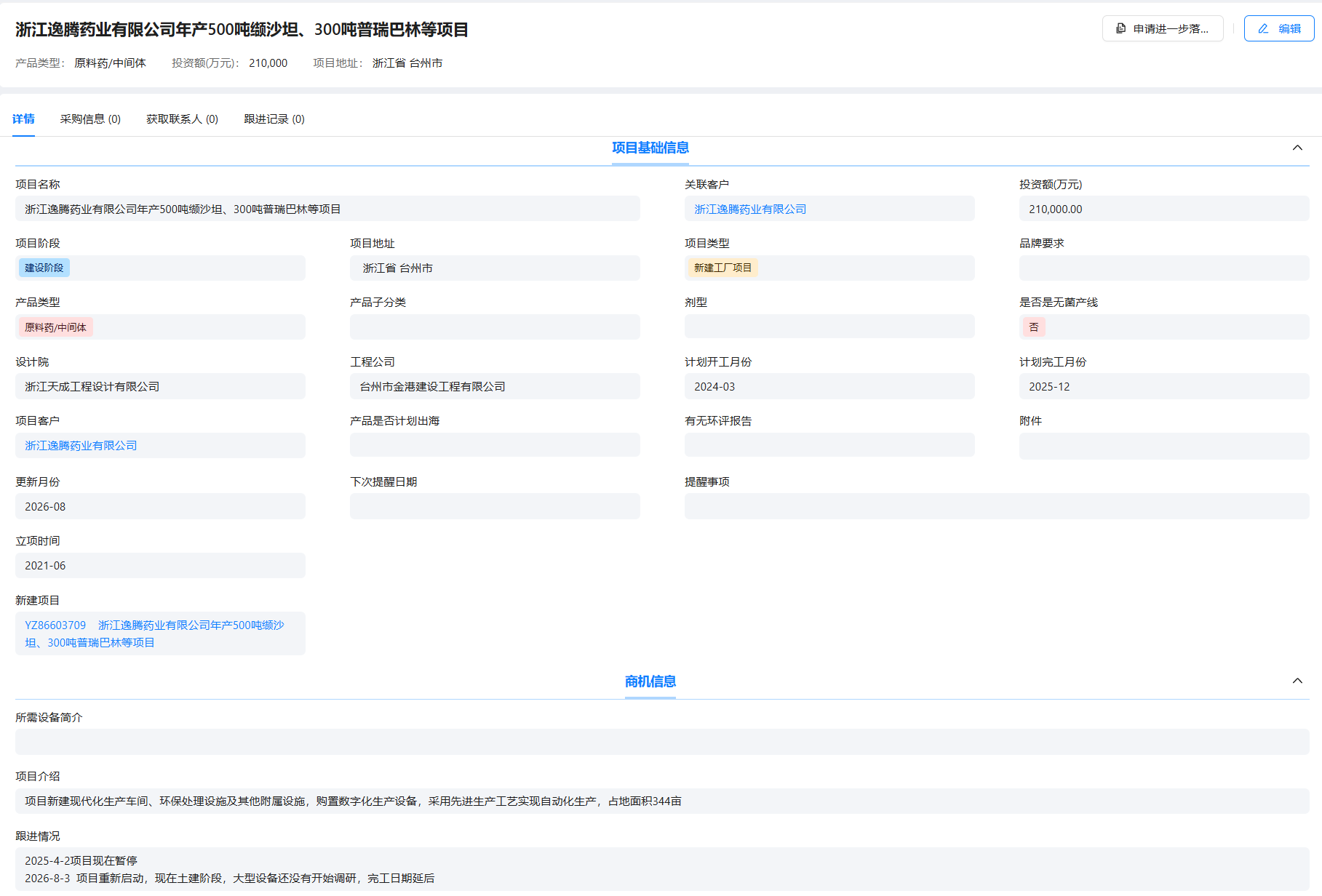Open 关联客户 link 浙江逸腾药业有限公司
The height and width of the screenshot is (896, 1322).
click(x=750, y=209)
